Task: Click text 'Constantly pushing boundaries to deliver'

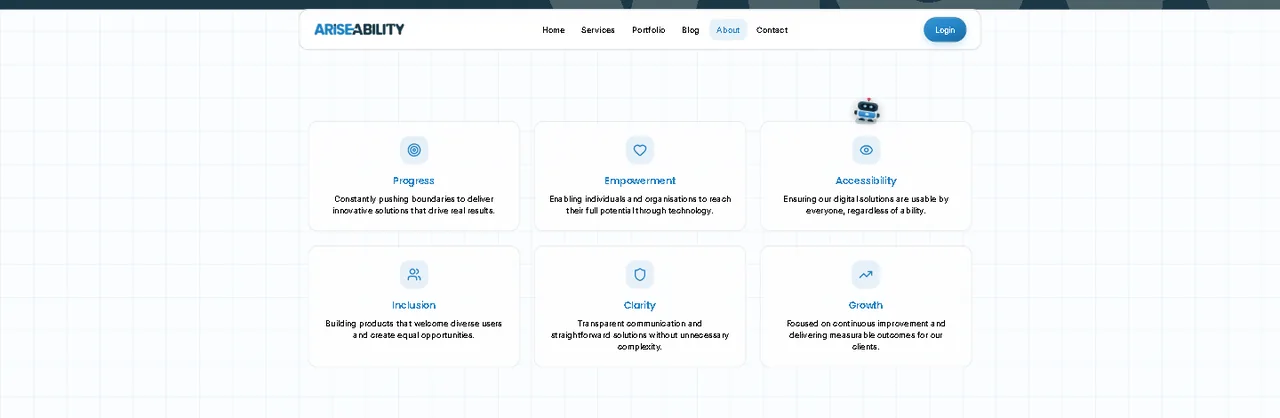Action: [x=414, y=199]
